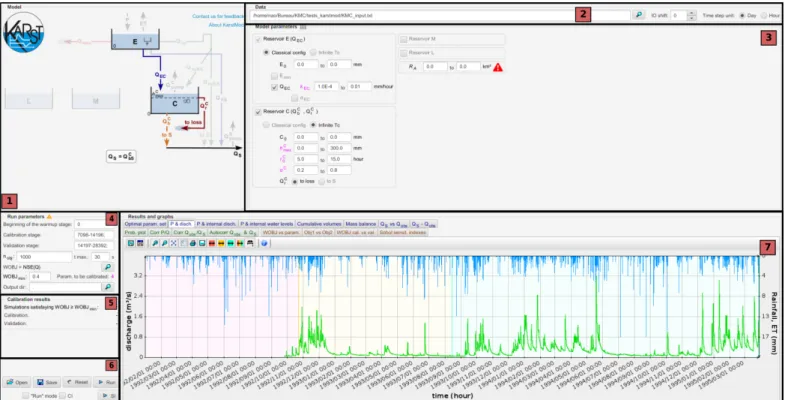Click the Save button
Screen dimensions: 788x400
click(x=47, y=382)
